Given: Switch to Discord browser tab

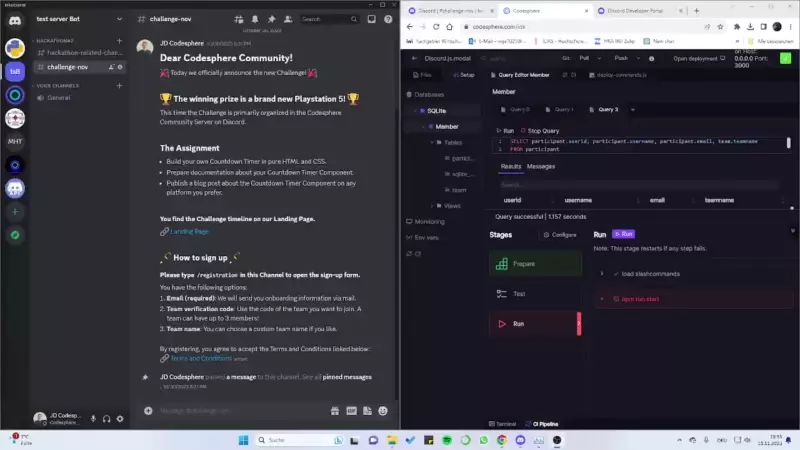Looking at the screenshot, I should tap(452, 11).
